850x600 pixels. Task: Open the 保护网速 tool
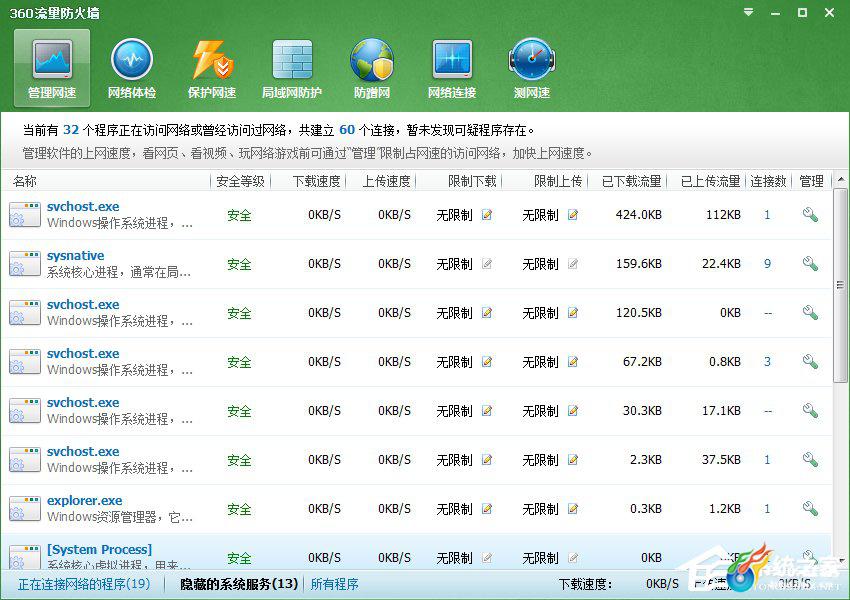[x=212, y=68]
